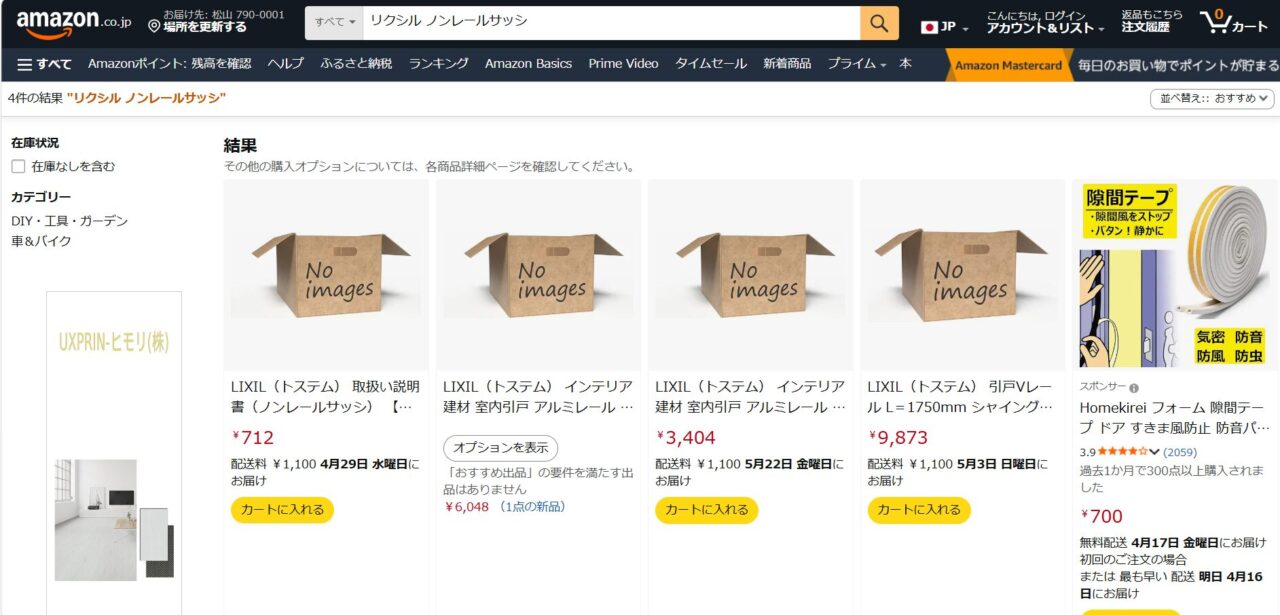Open the 並べ替え sort dropdown
This screenshot has height=615, width=1280.
point(1212,98)
